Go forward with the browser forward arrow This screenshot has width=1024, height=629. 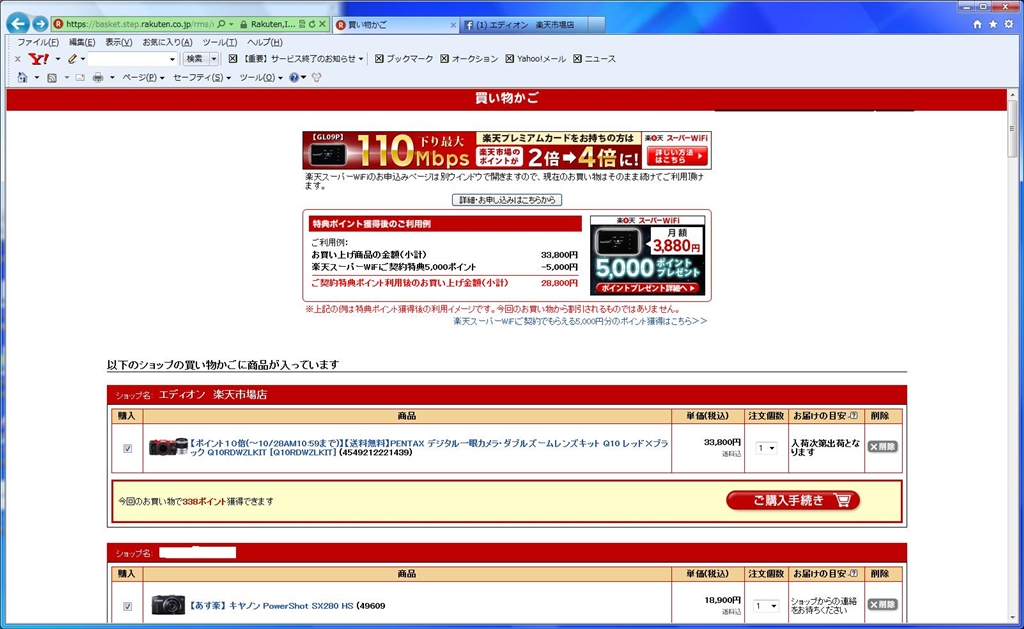(40, 24)
